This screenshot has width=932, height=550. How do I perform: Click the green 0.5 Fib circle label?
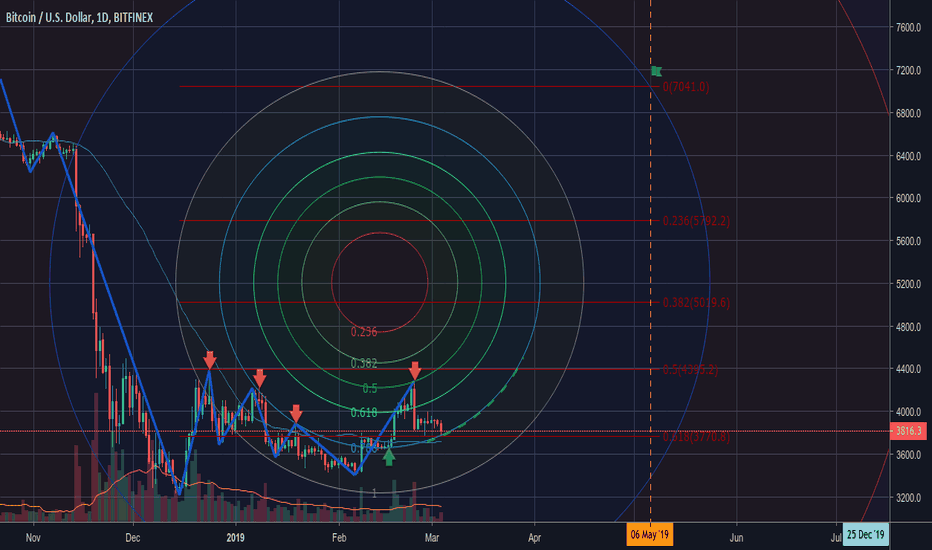pos(370,388)
